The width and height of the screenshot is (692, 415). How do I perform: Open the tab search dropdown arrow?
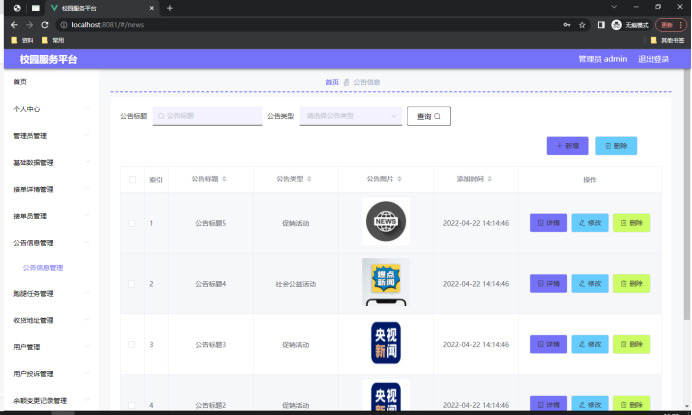point(614,7)
